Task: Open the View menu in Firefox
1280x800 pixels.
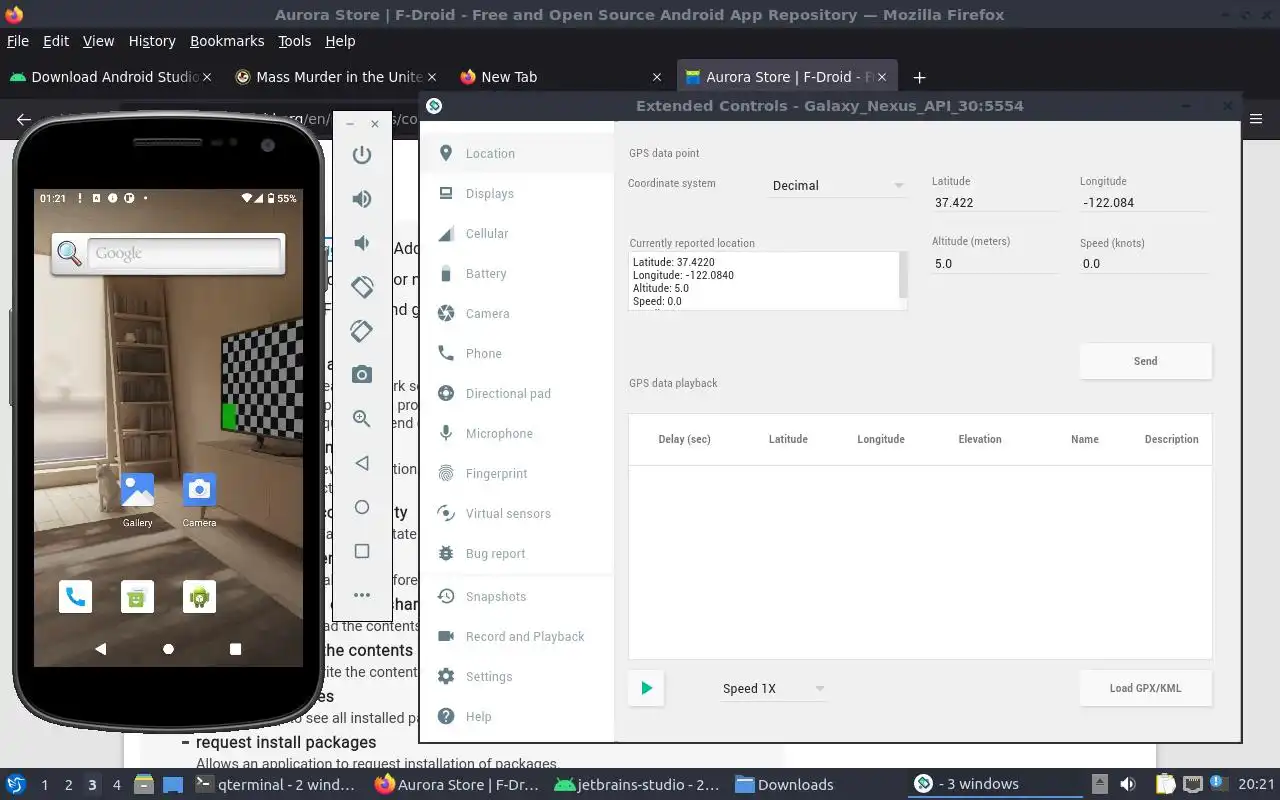Action: (98, 41)
